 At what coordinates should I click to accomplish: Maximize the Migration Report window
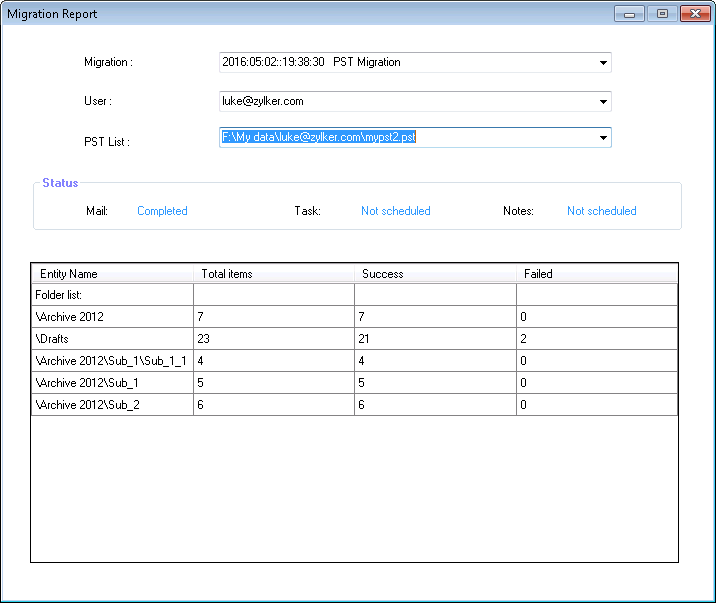click(x=661, y=14)
